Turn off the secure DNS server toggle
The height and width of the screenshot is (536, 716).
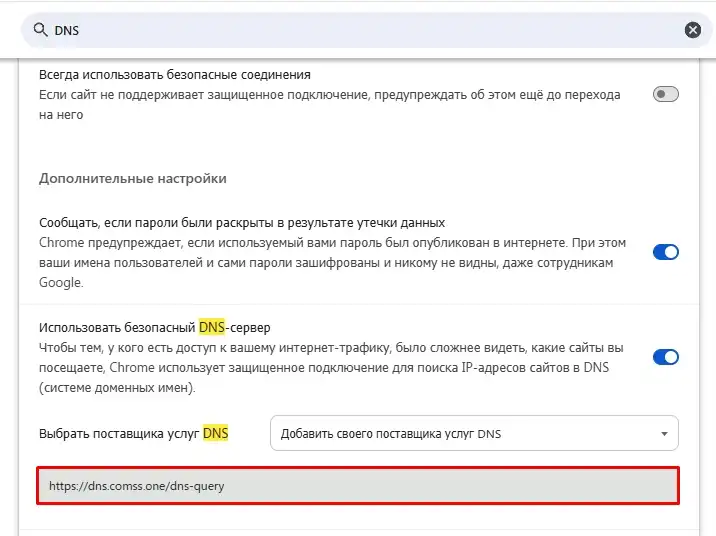[665, 357]
